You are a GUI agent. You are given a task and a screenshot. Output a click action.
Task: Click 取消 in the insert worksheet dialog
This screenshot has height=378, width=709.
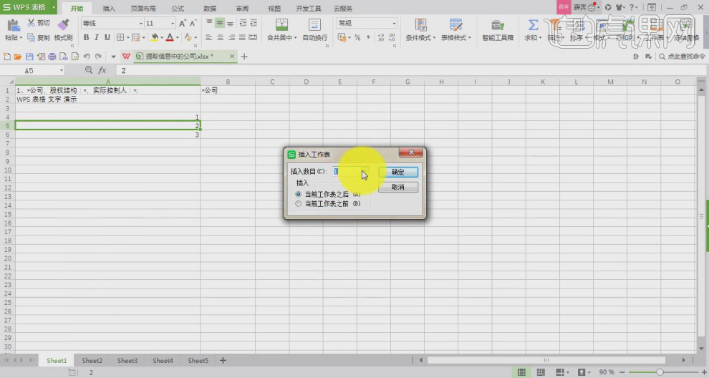click(398, 187)
